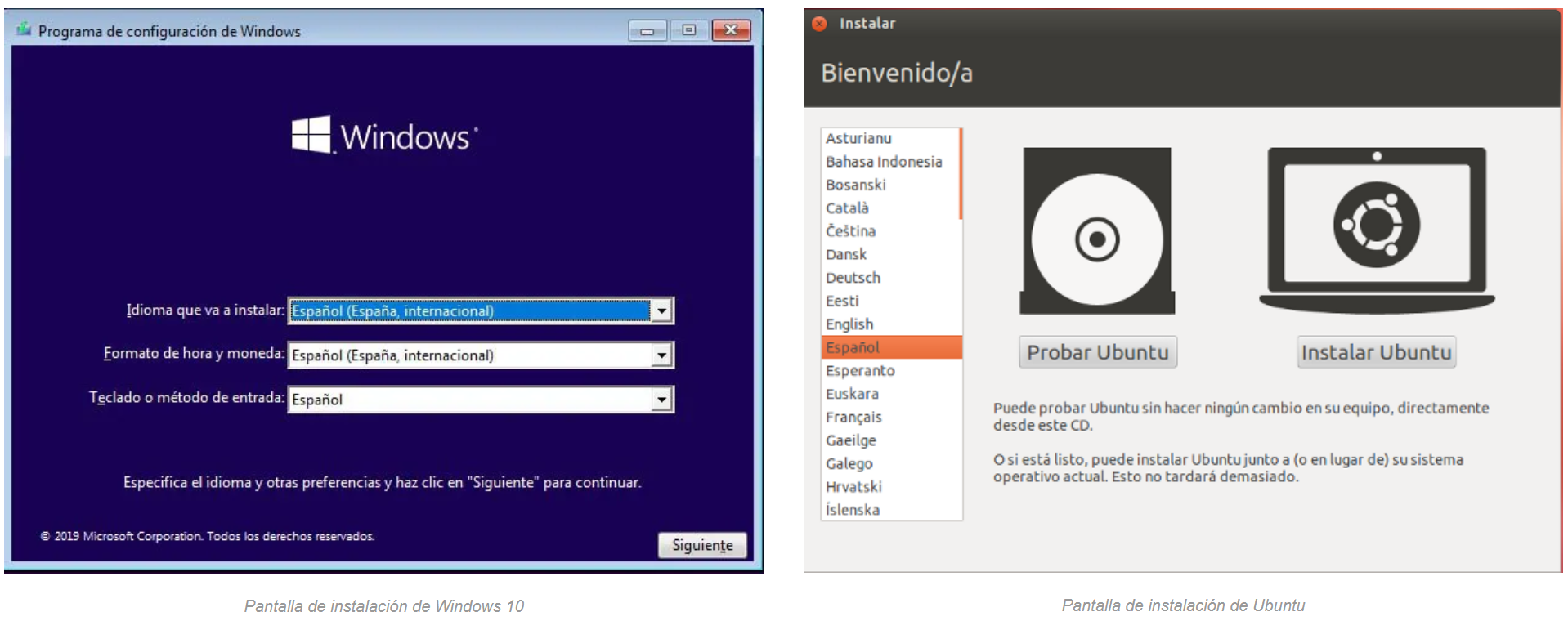Close the Ubuntu Instalar window
Image resolution: width=1568 pixels, height=621 pixels.
pyautogui.click(x=819, y=24)
